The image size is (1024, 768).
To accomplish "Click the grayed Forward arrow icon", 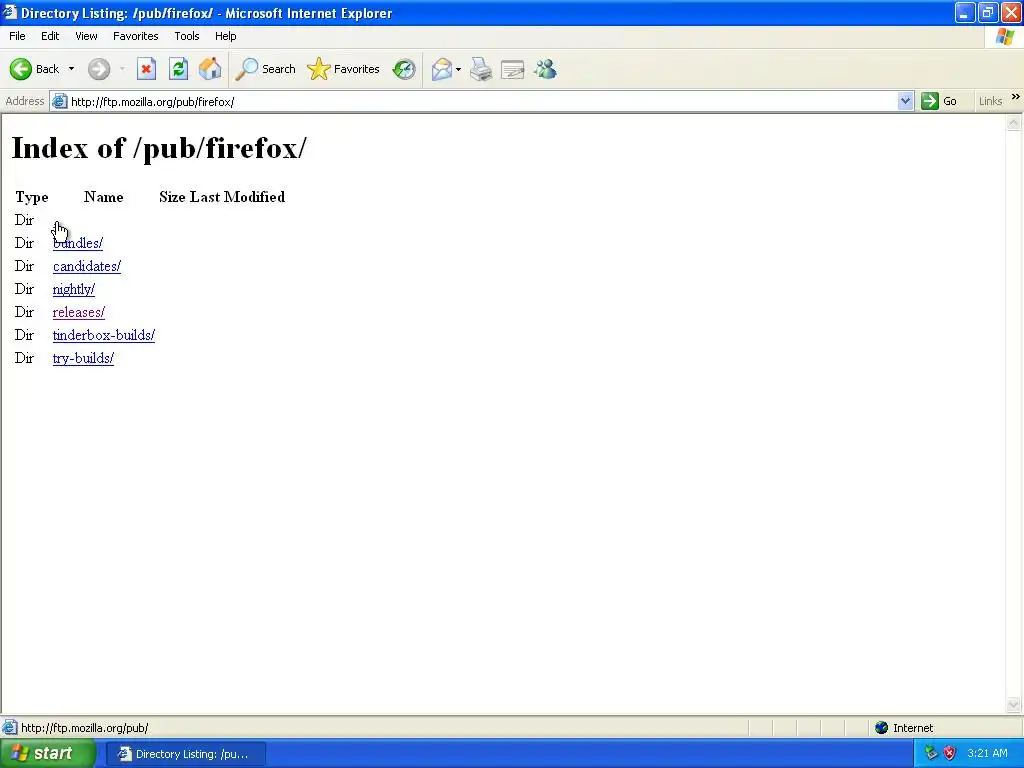I will (x=99, y=69).
